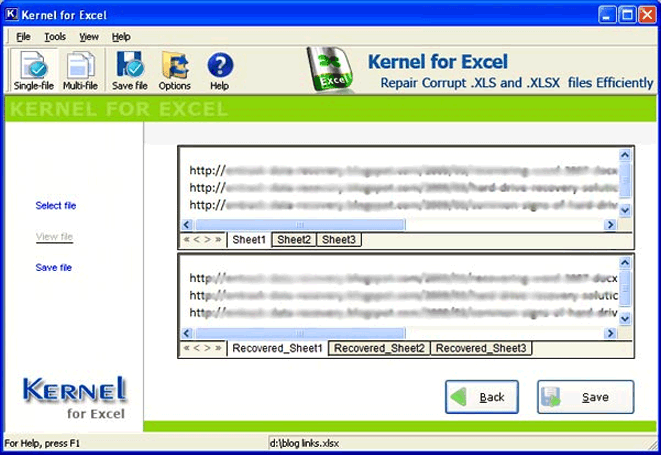661x455 pixels.
Task: Open the Select file link
Action: (x=56, y=205)
